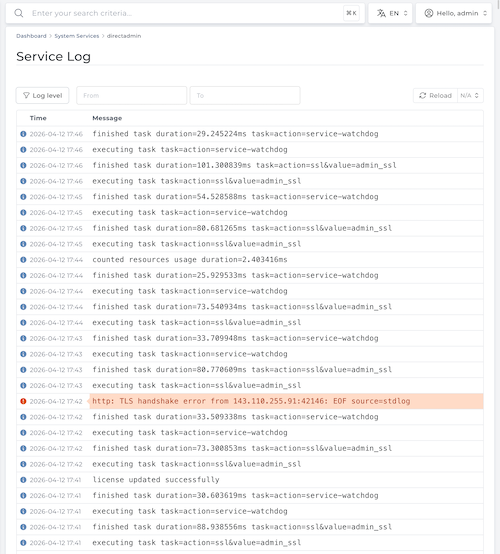Select message finished task duration=88.938556ms
Viewport: 500px width, 554px height.
click(x=242, y=527)
